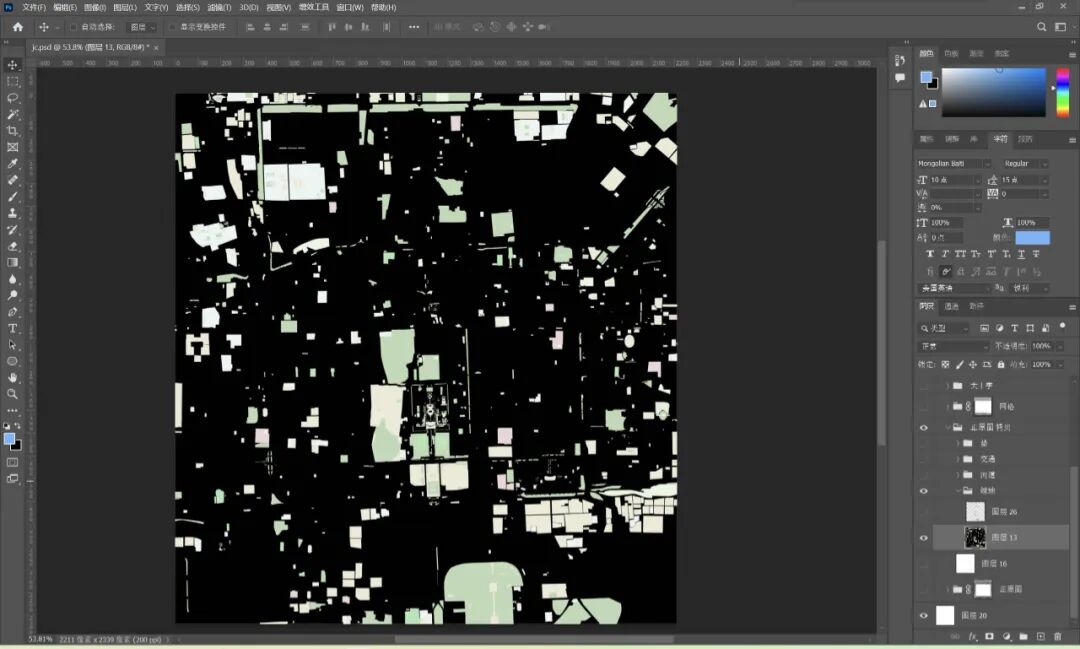
Task: Select the Eraser tool
Action: point(12,247)
